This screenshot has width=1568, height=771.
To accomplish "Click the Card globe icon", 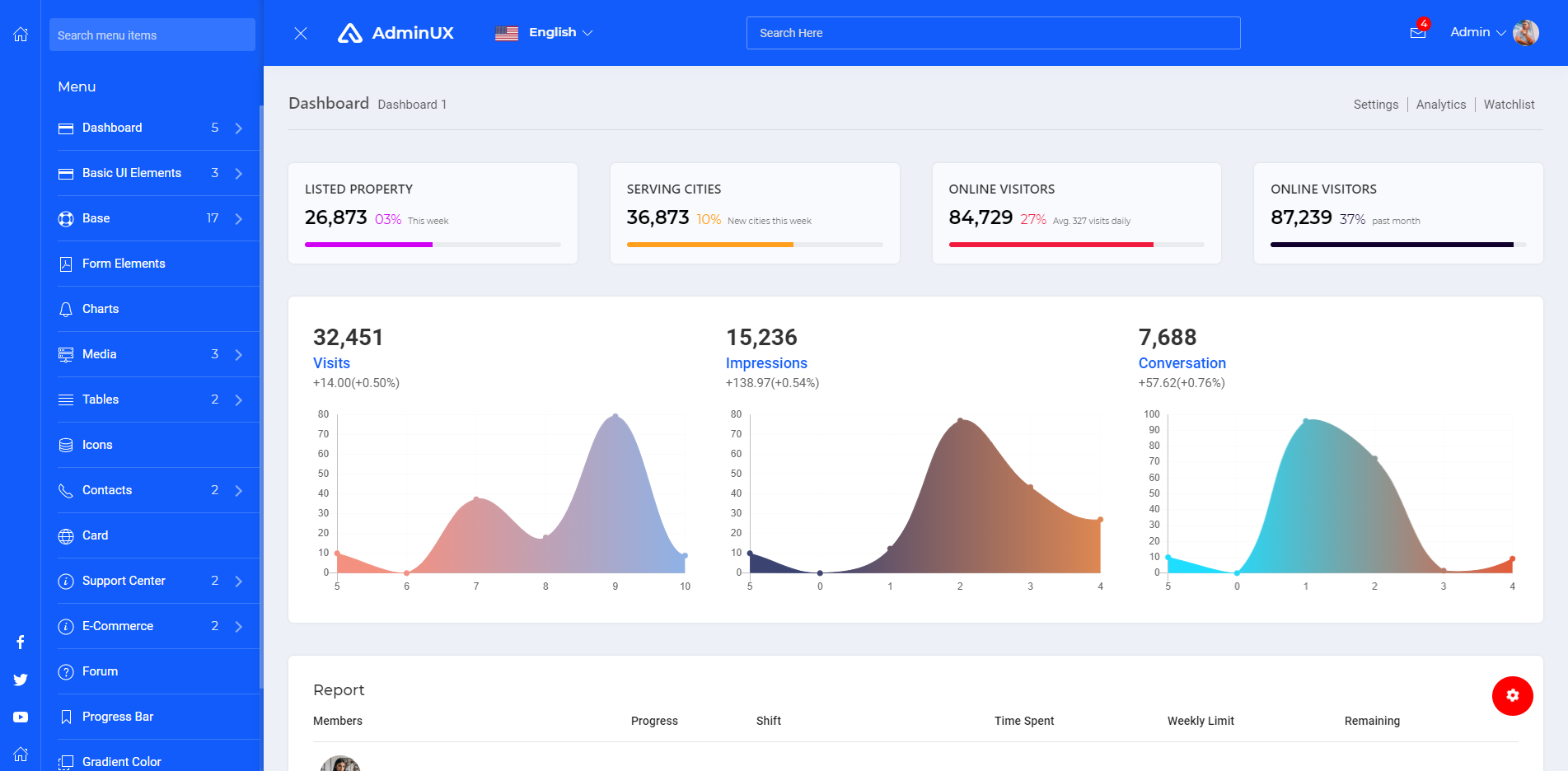I will click(66, 536).
